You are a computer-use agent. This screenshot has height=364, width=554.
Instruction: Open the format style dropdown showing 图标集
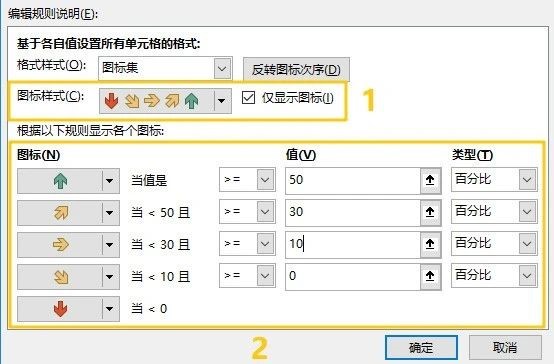tap(165, 68)
